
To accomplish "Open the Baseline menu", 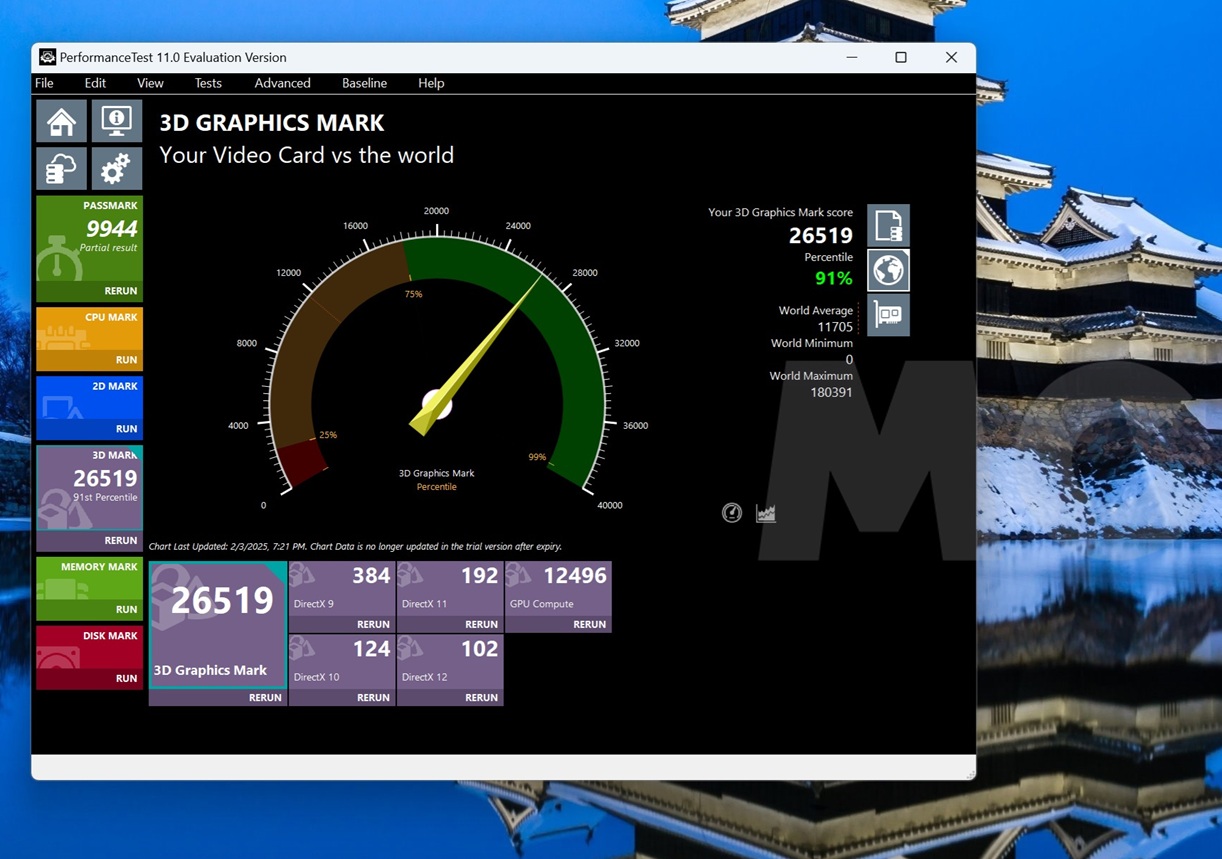I will pyautogui.click(x=364, y=83).
